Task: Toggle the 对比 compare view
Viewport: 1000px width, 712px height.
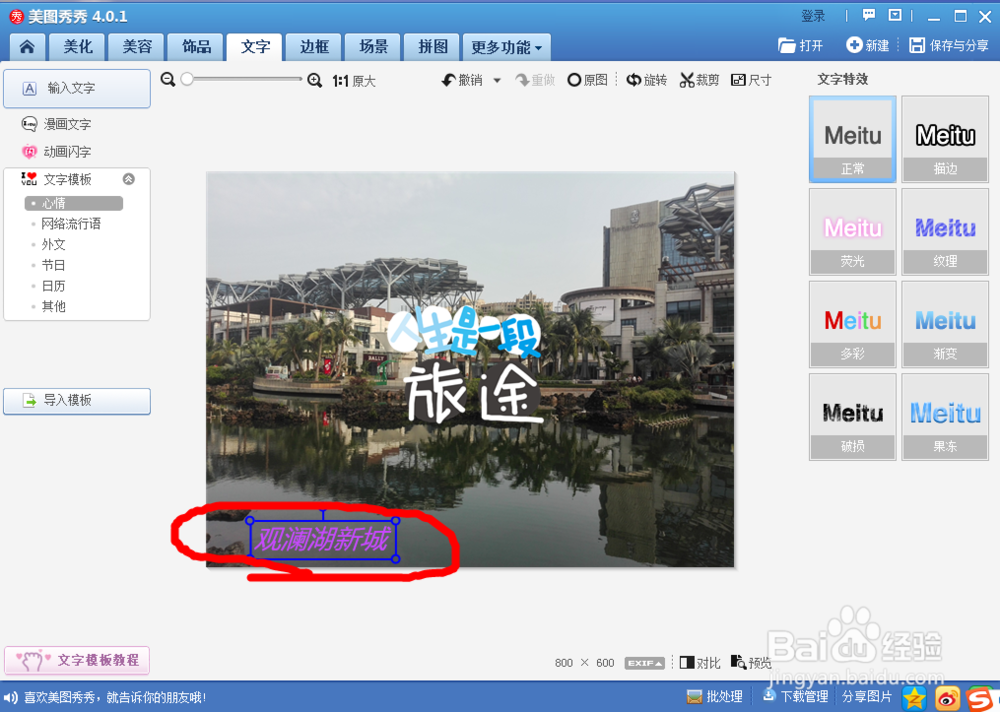Action: pos(700,661)
